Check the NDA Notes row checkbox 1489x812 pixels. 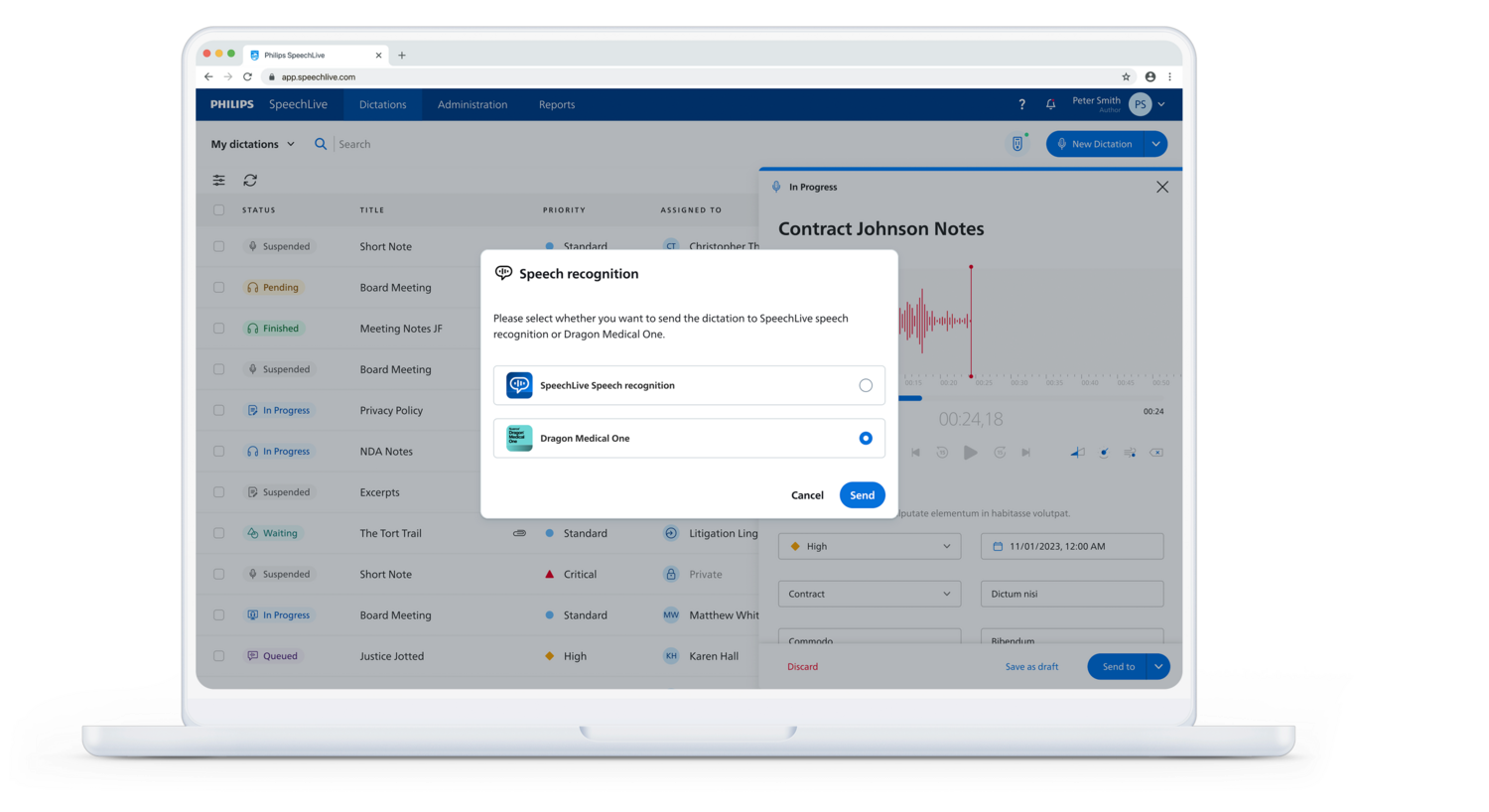pos(218,451)
